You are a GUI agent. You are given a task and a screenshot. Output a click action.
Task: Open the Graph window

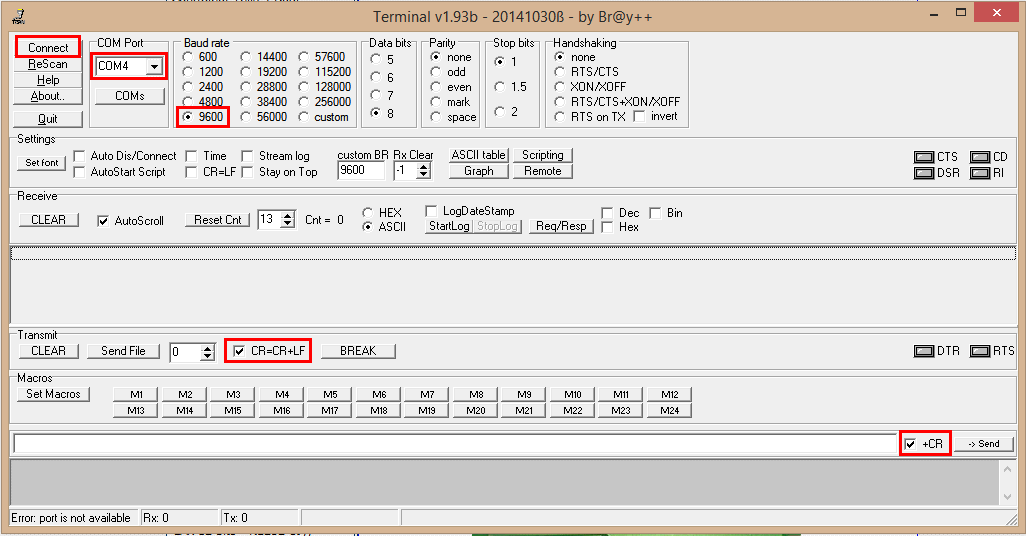point(478,171)
